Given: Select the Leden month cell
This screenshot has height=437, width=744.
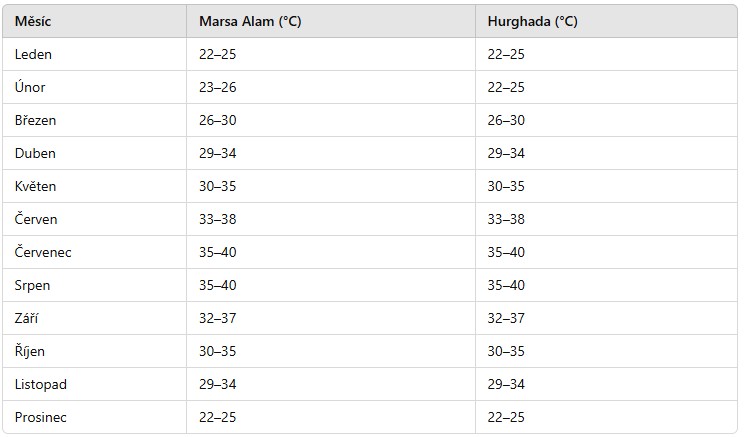Looking at the screenshot, I should 33,54.
